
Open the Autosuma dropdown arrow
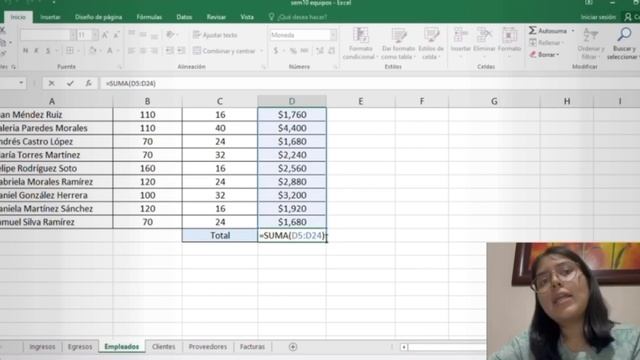point(573,31)
